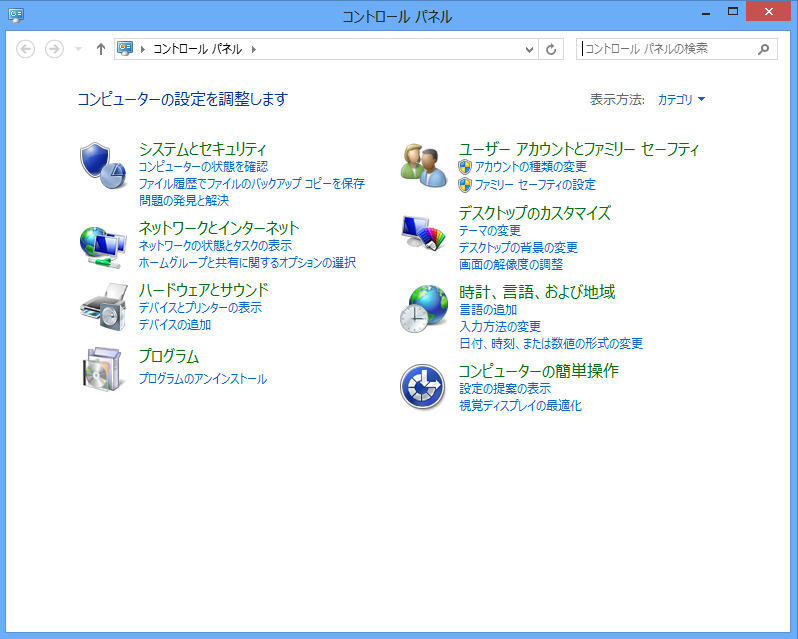
Task: Maximize the コントロール パネル window
Action: 733,12
